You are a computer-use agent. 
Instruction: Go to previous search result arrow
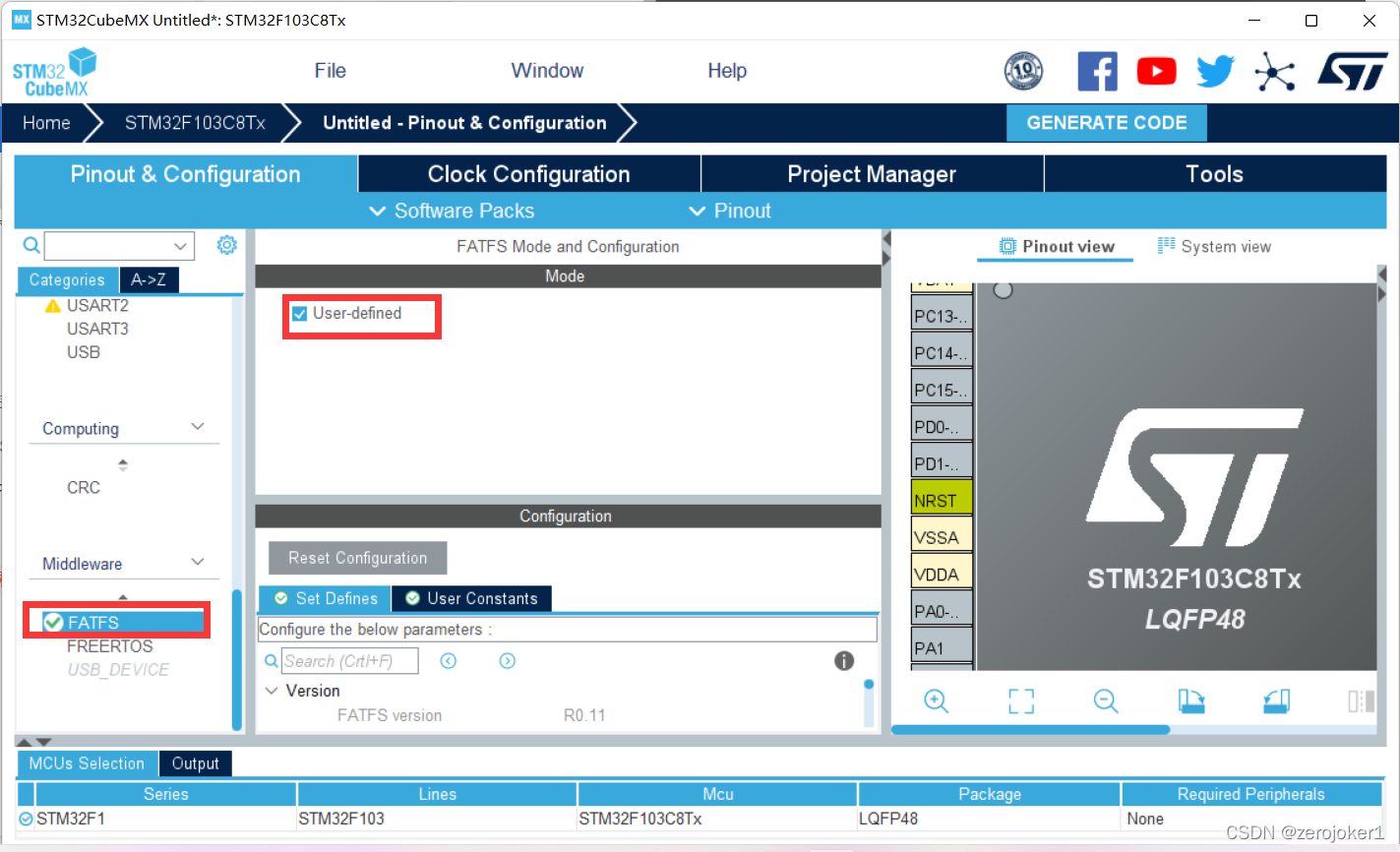pyautogui.click(x=449, y=661)
